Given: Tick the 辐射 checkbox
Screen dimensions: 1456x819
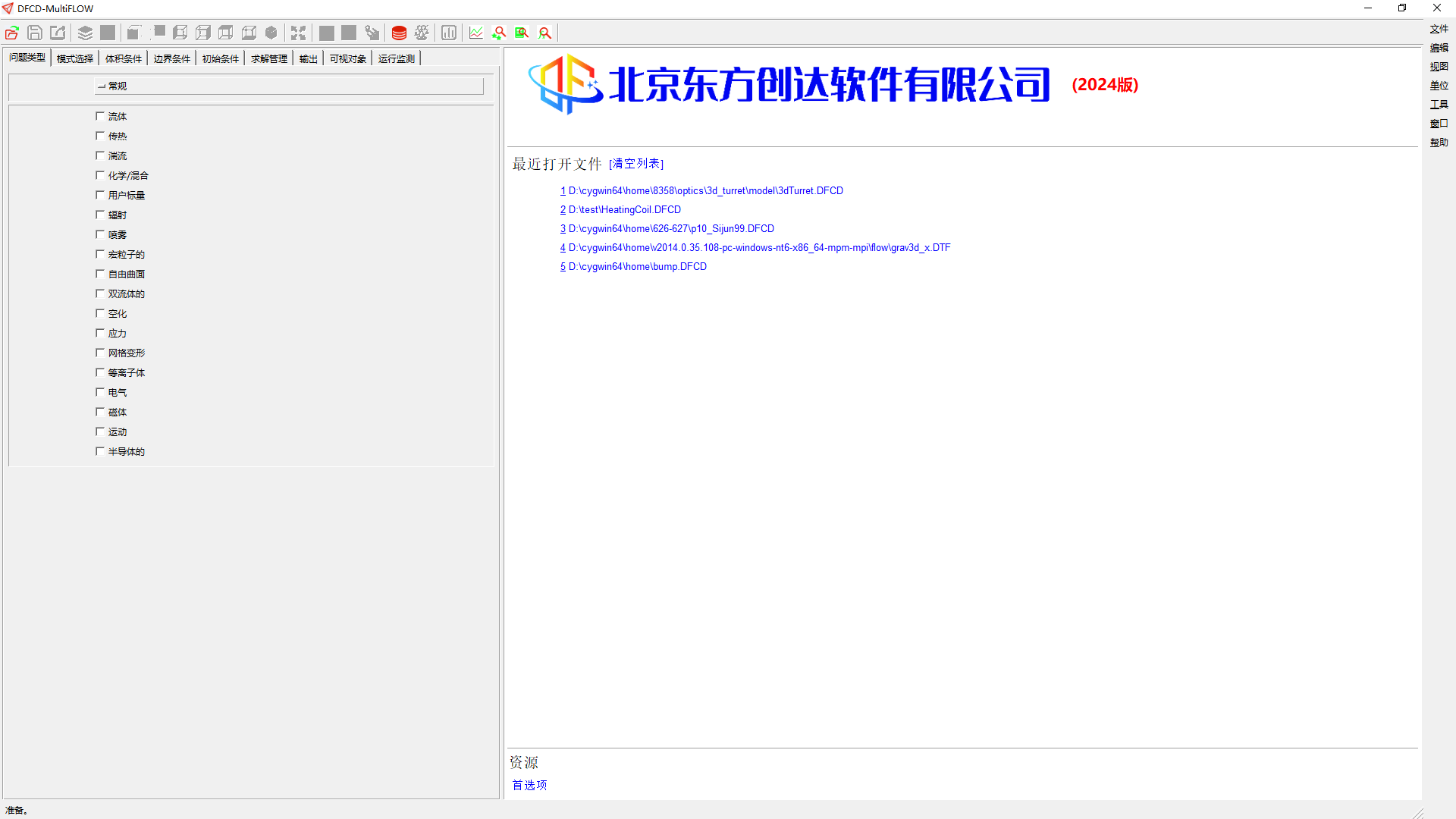Looking at the screenshot, I should tap(100, 215).
